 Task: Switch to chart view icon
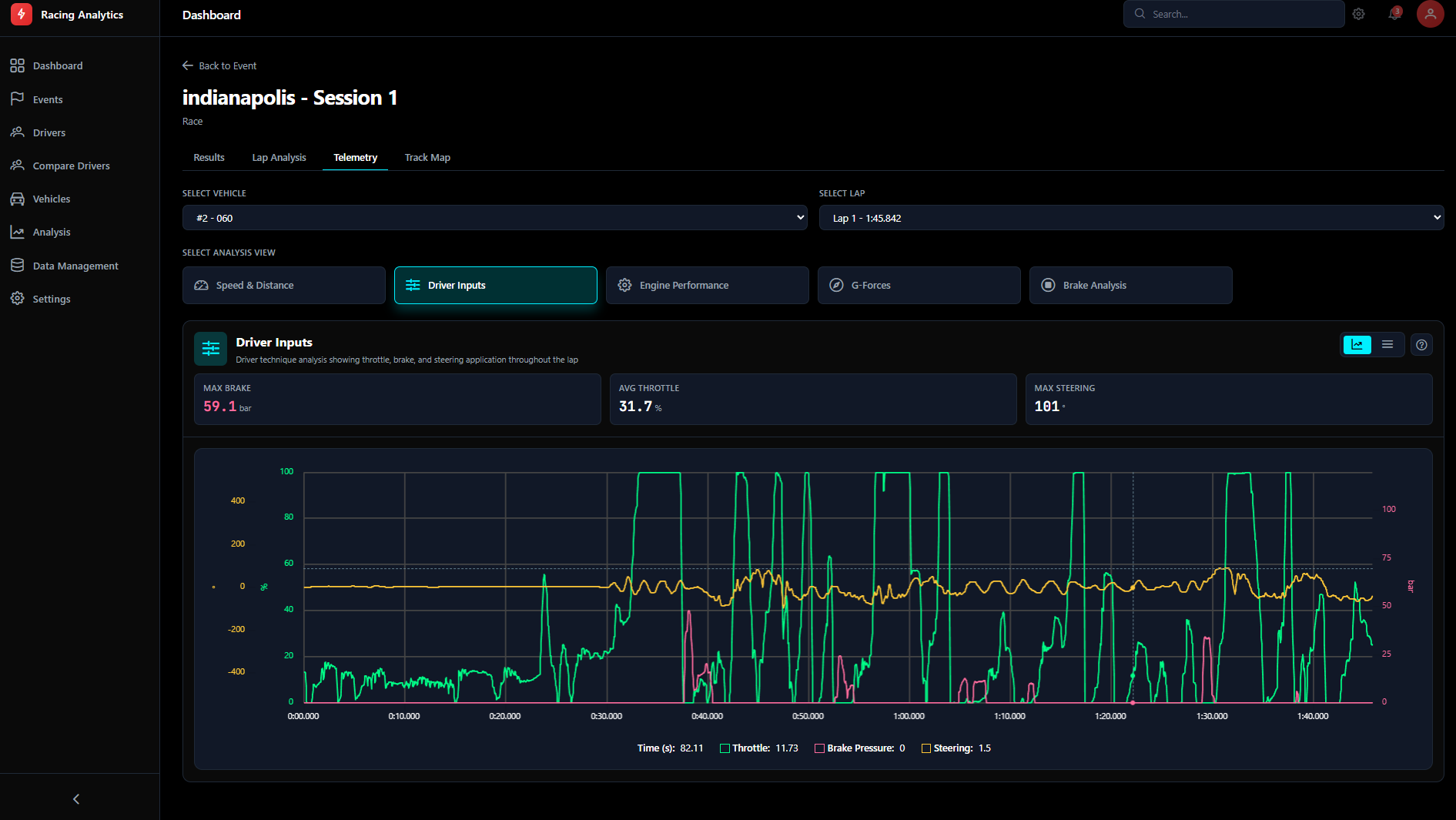[x=1357, y=344]
